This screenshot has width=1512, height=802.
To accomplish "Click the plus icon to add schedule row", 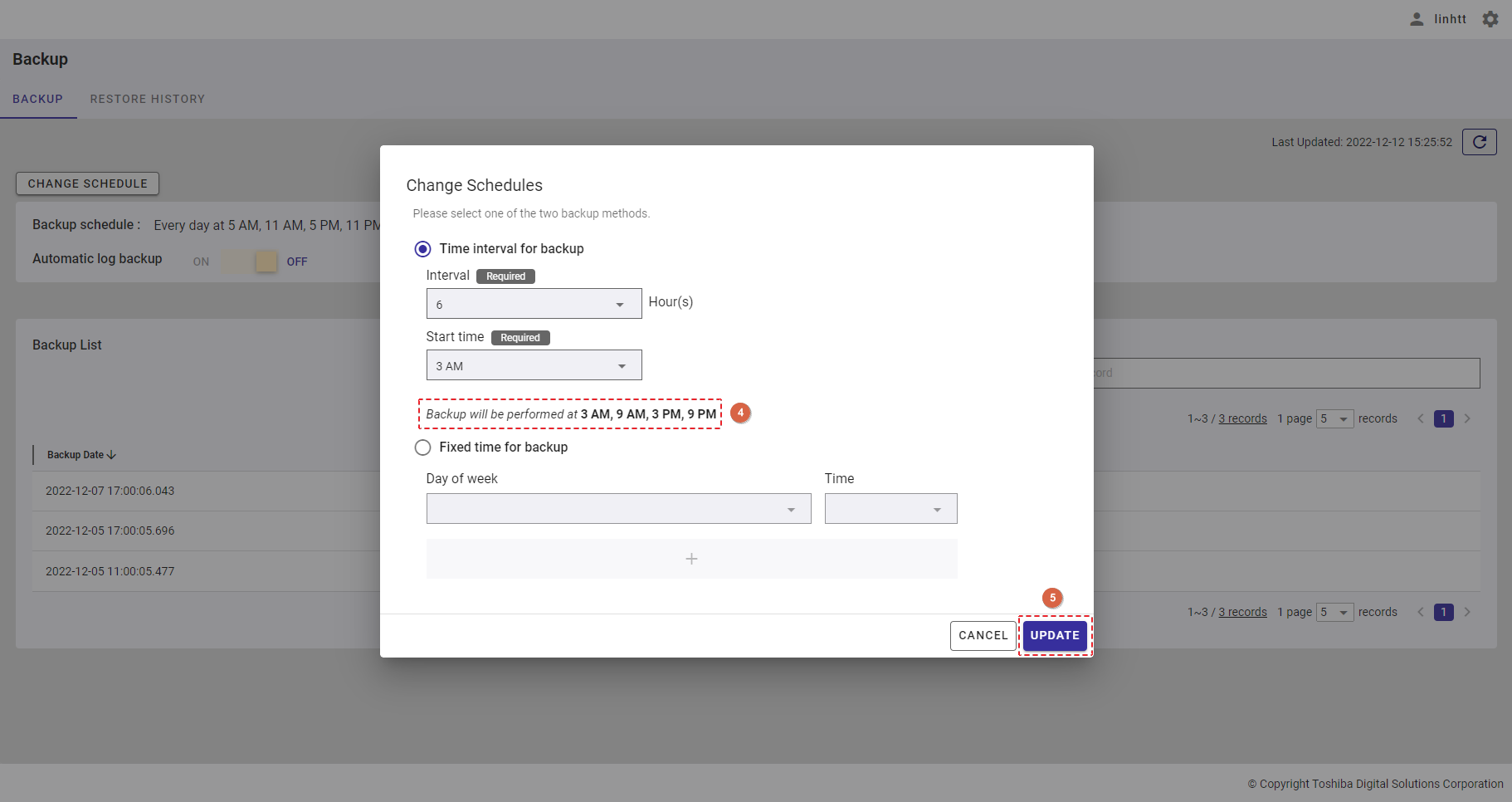I will [691, 559].
